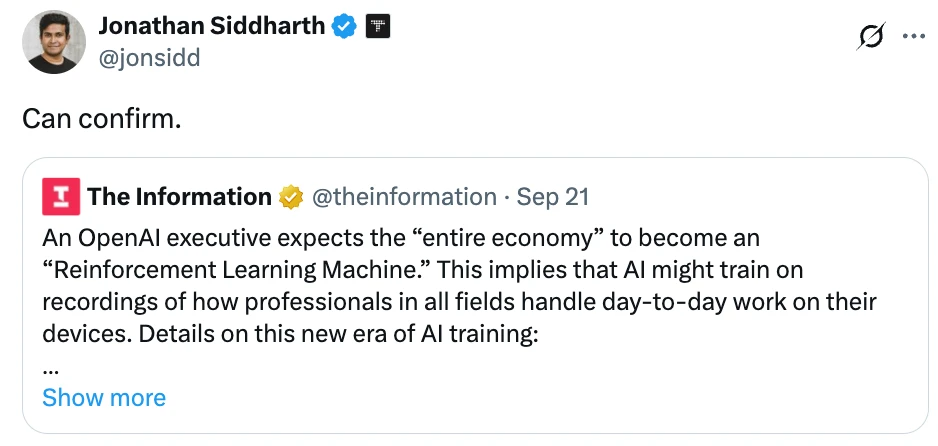This screenshot has height=446, width=938.
Task: Click The Information red logo icon
Action: pos(60,197)
